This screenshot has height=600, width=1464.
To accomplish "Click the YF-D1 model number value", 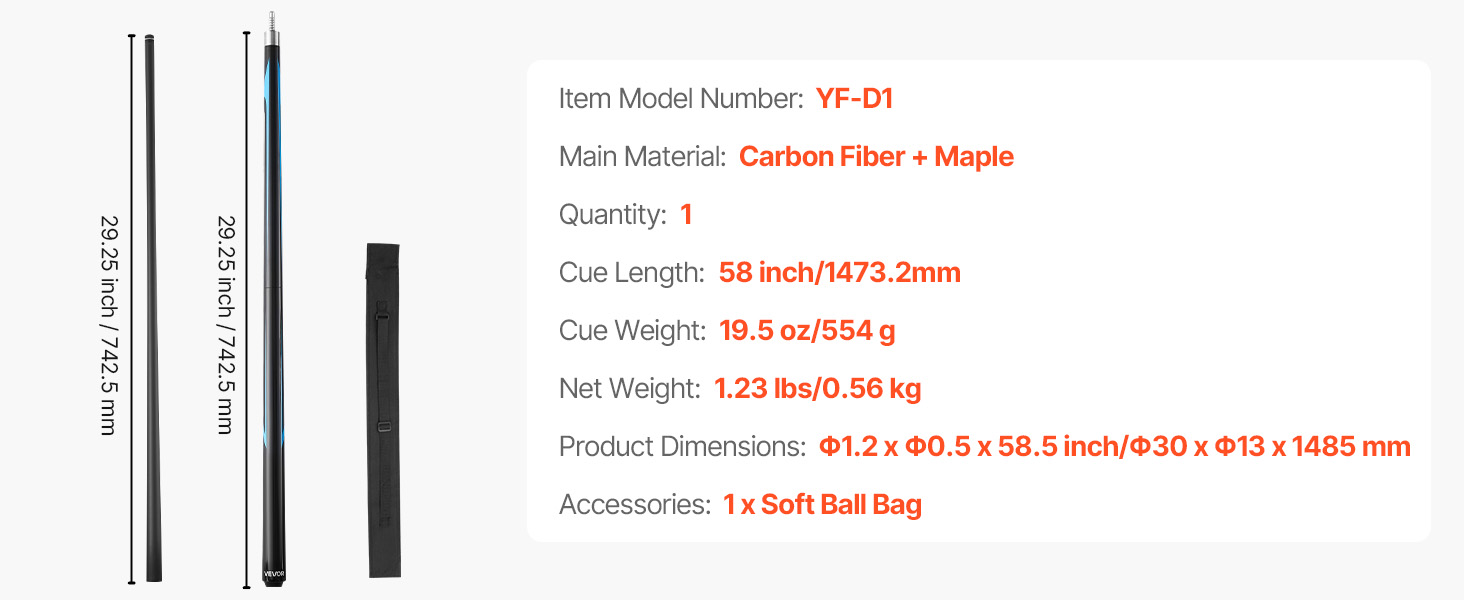I will pos(854,98).
